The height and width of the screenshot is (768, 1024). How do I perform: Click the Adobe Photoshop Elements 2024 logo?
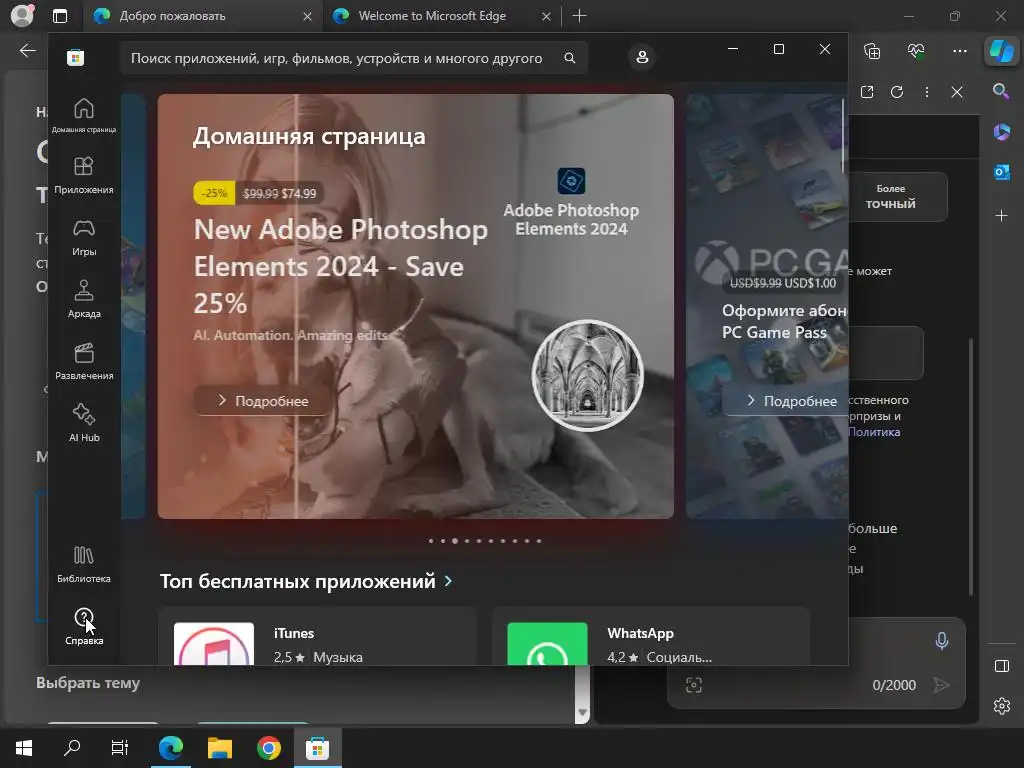click(571, 181)
